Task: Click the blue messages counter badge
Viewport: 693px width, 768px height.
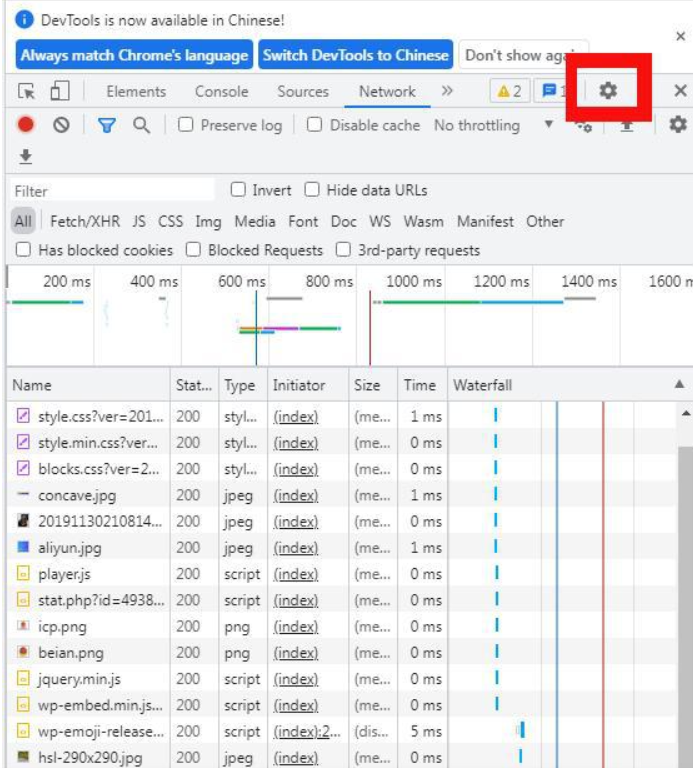Action: (550, 91)
